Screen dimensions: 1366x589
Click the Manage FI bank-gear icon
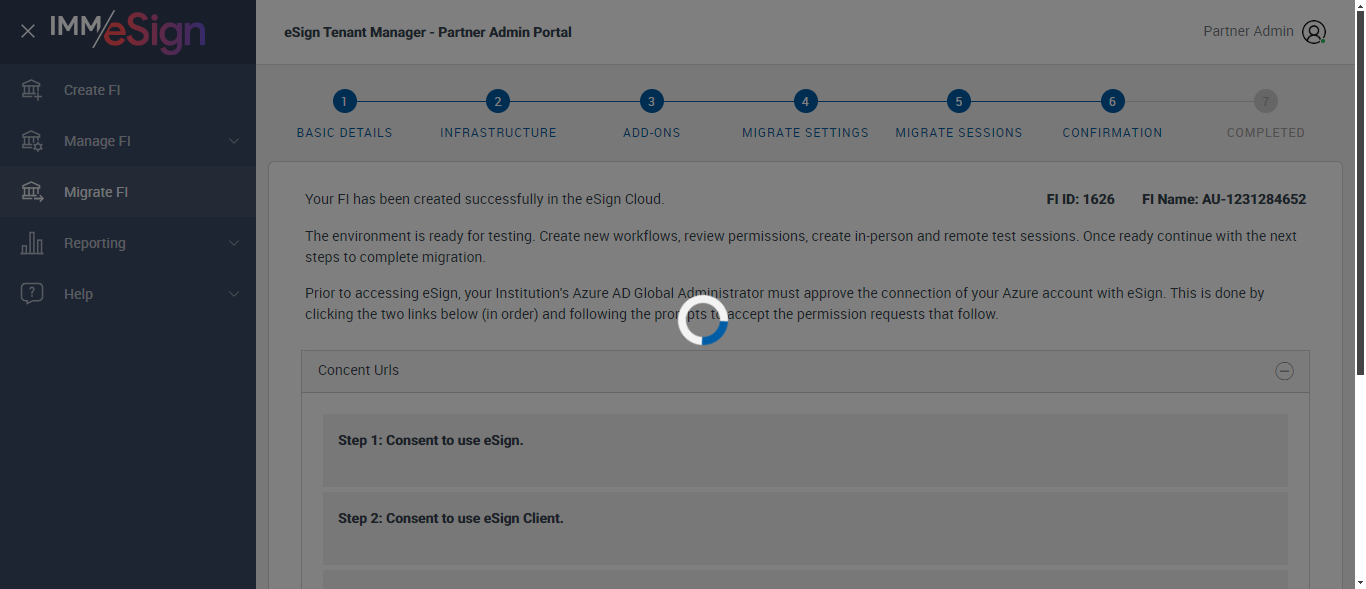coord(32,141)
